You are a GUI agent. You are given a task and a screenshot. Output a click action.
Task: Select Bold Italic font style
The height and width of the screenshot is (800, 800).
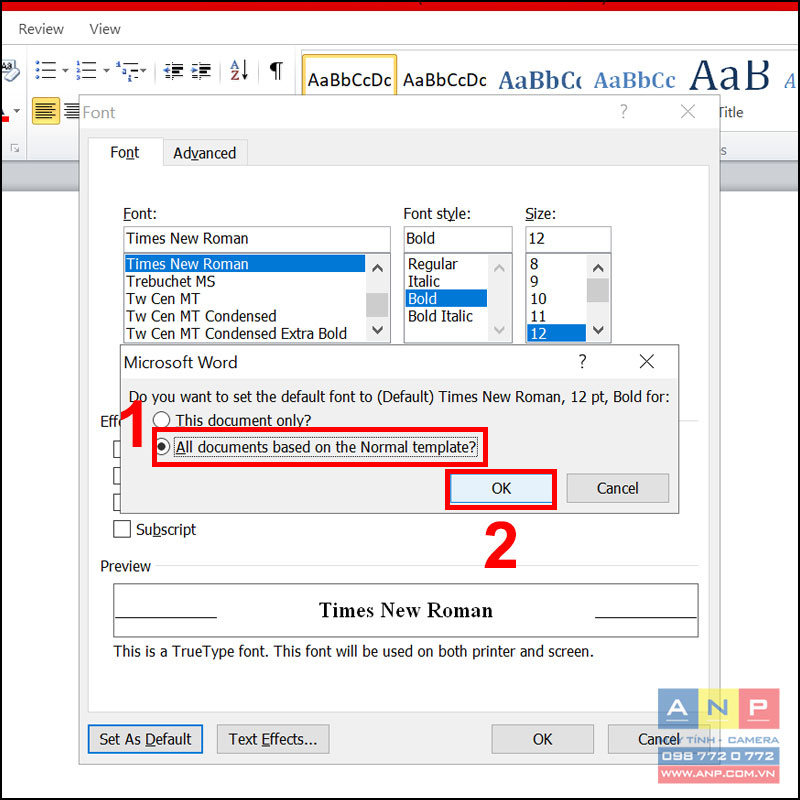pyautogui.click(x=446, y=316)
